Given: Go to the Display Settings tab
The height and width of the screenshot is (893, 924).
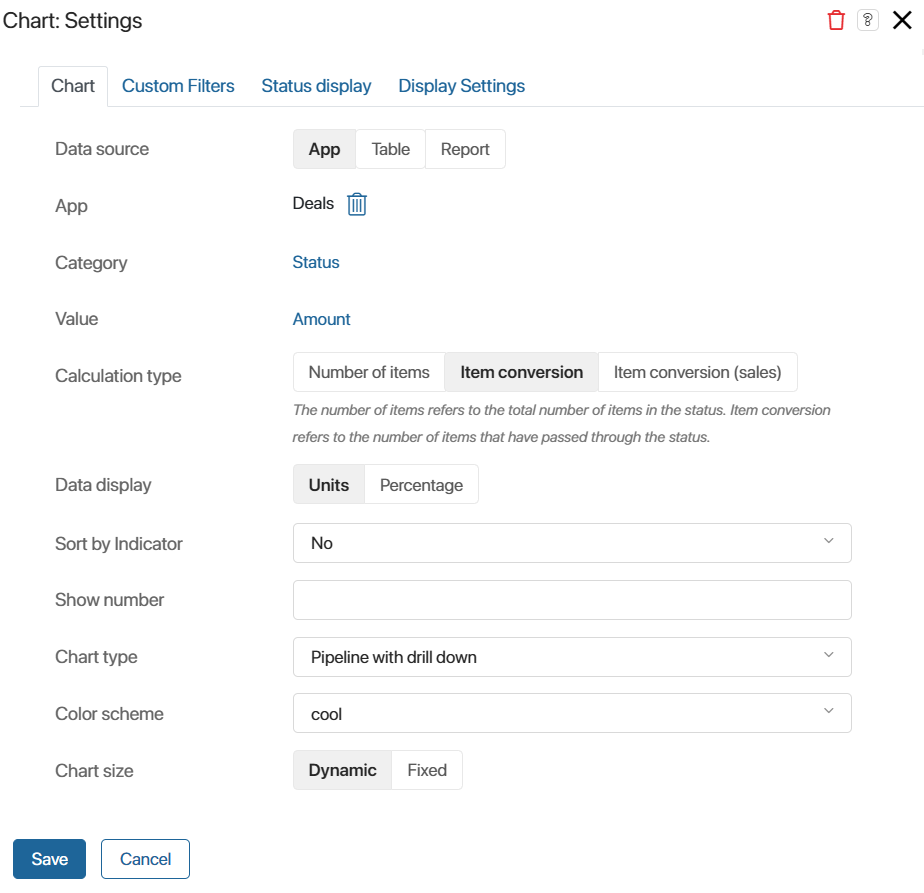Looking at the screenshot, I should pyautogui.click(x=461, y=86).
